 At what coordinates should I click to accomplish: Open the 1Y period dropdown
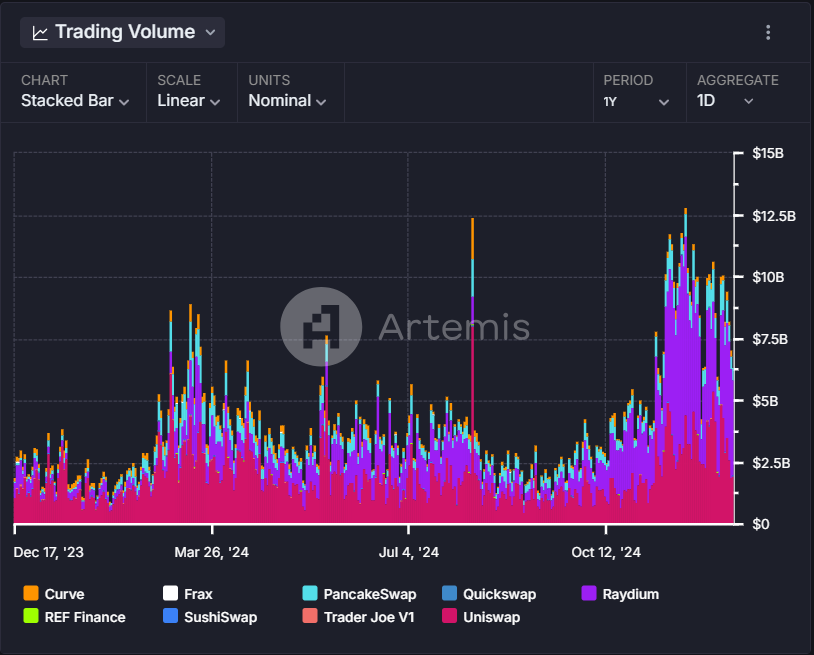[636, 101]
